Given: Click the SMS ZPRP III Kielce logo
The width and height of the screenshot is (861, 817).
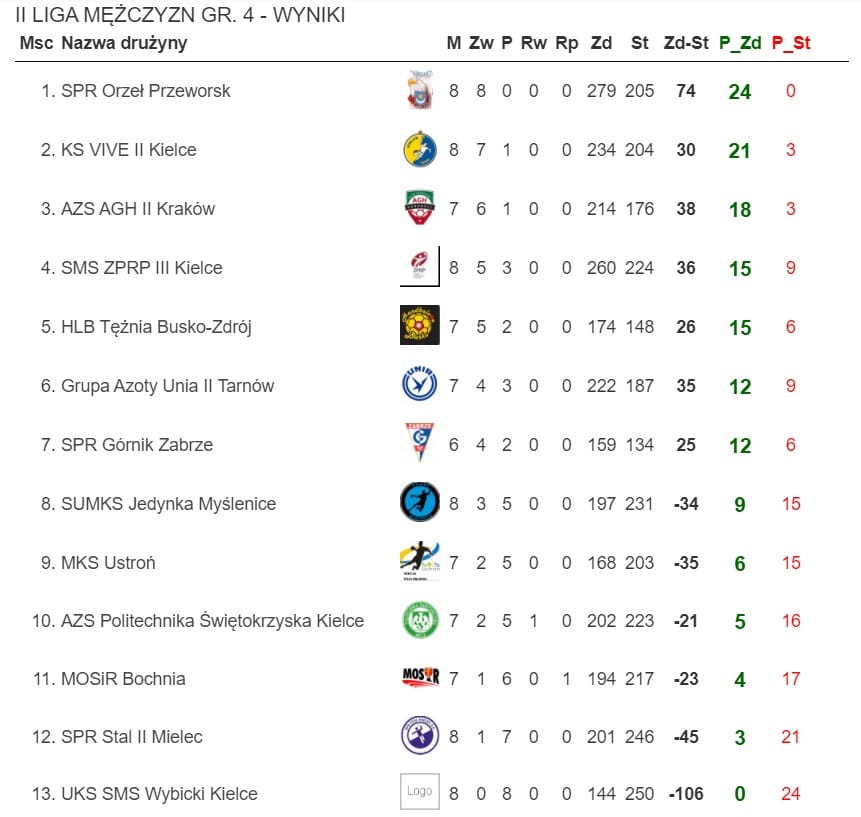Looking at the screenshot, I should pos(420,267).
